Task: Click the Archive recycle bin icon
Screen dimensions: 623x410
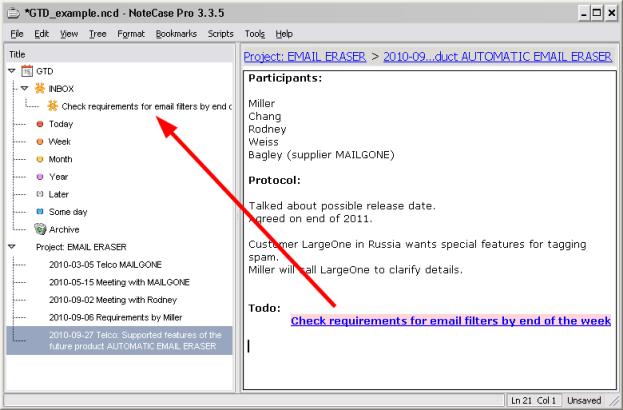Action: click(x=40, y=229)
